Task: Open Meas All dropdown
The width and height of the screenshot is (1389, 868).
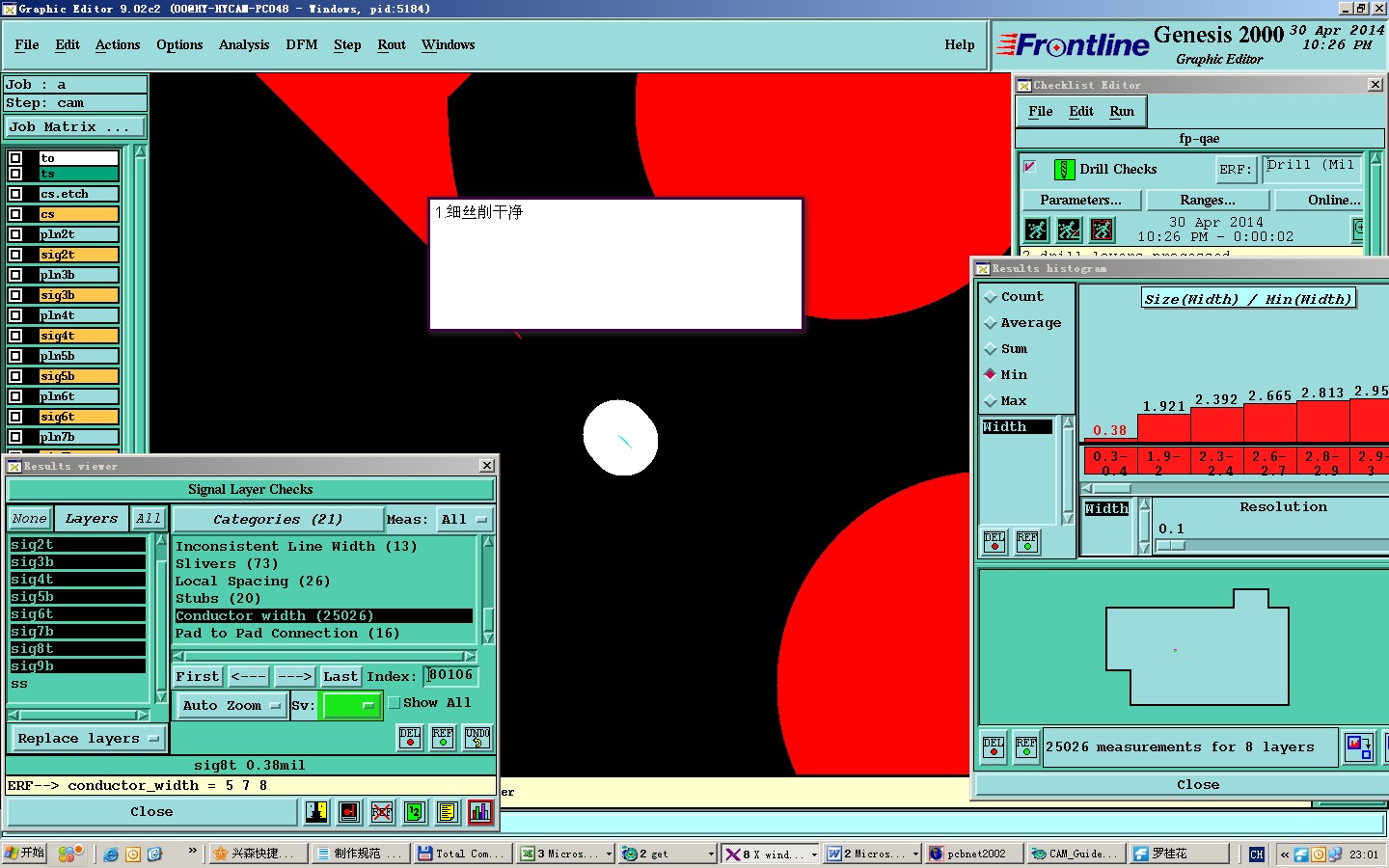Action: (x=465, y=520)
